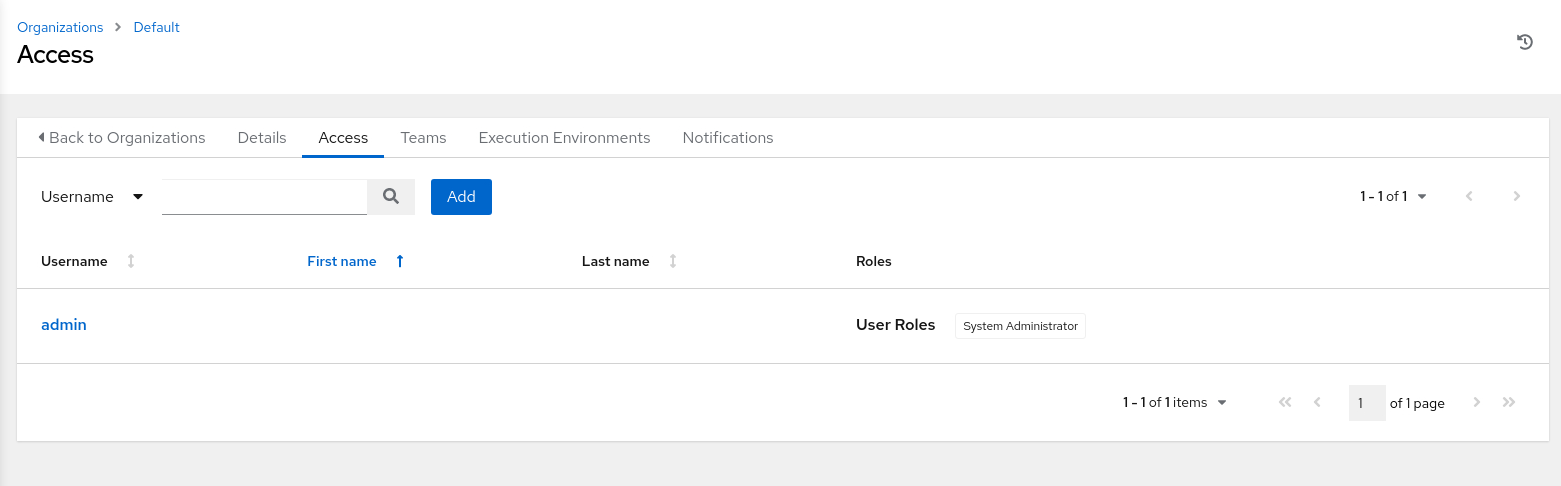Screen dimensions: 1561x486
Task: Jump to first page in bottom pagination
Action: [1286, 402]
